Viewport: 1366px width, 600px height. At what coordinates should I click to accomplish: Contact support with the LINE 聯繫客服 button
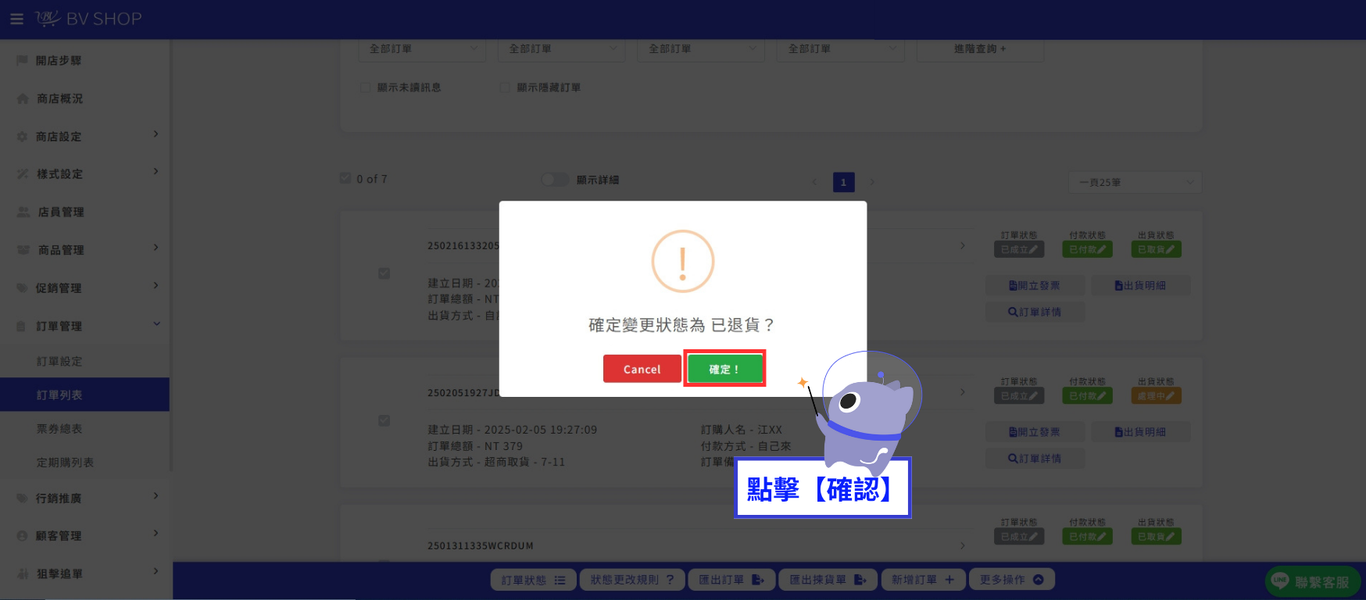coord(1313,582)
